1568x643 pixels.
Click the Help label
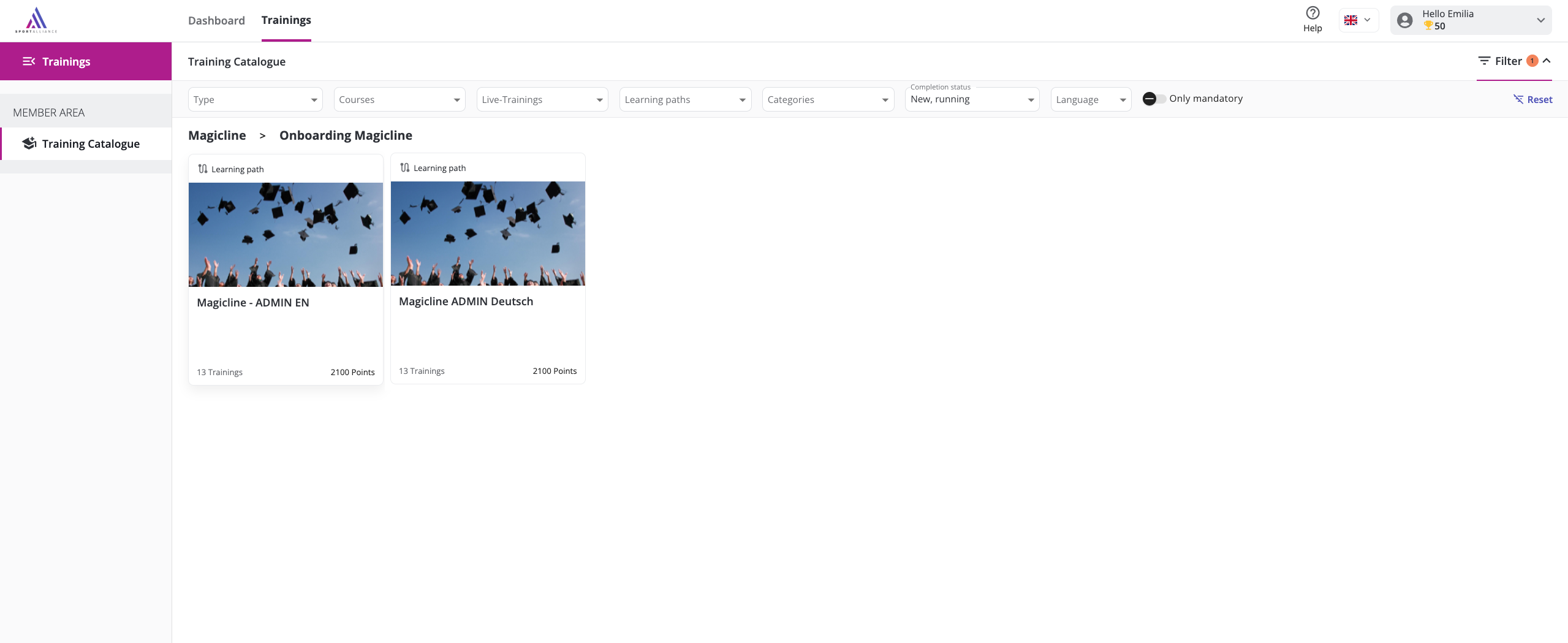tap(1312, 28)
